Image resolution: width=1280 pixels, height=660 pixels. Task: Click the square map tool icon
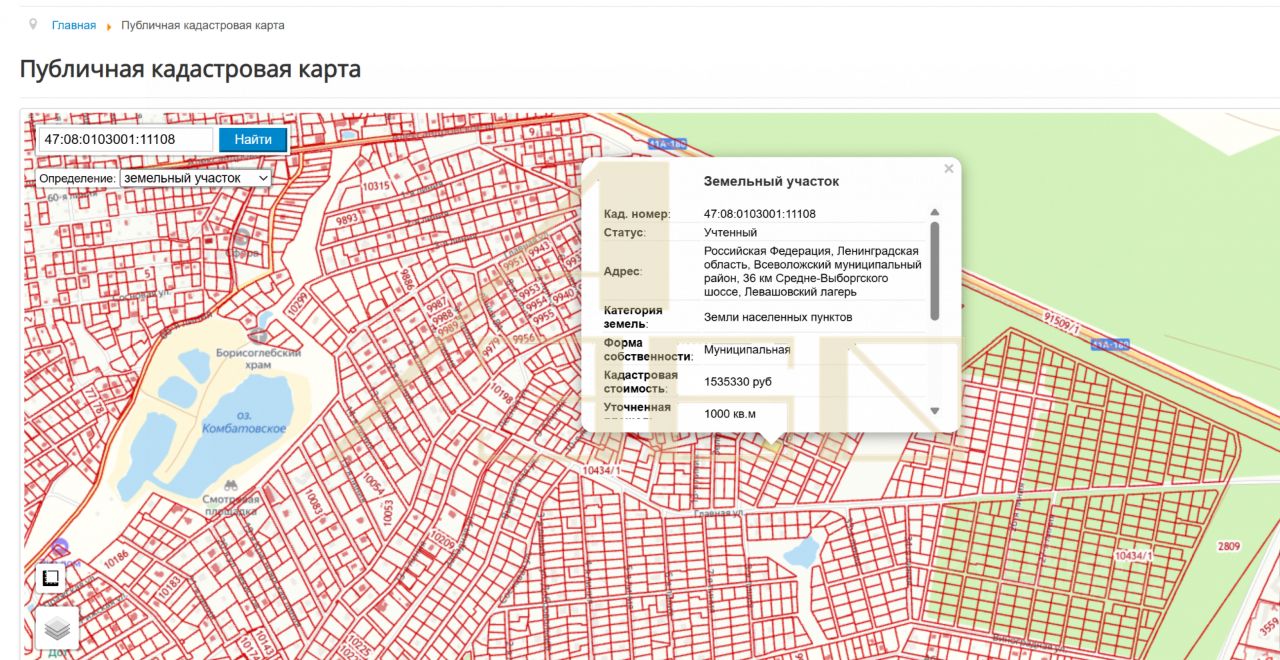point(50,578)
